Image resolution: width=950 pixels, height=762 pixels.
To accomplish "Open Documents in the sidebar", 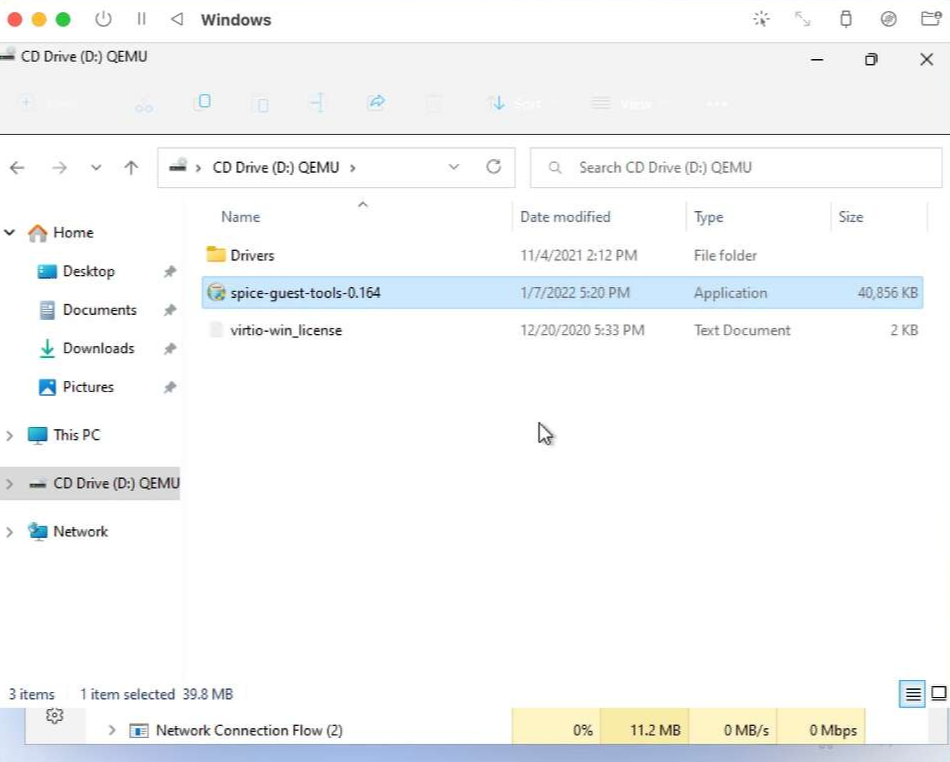I will (x=99, y=310).
